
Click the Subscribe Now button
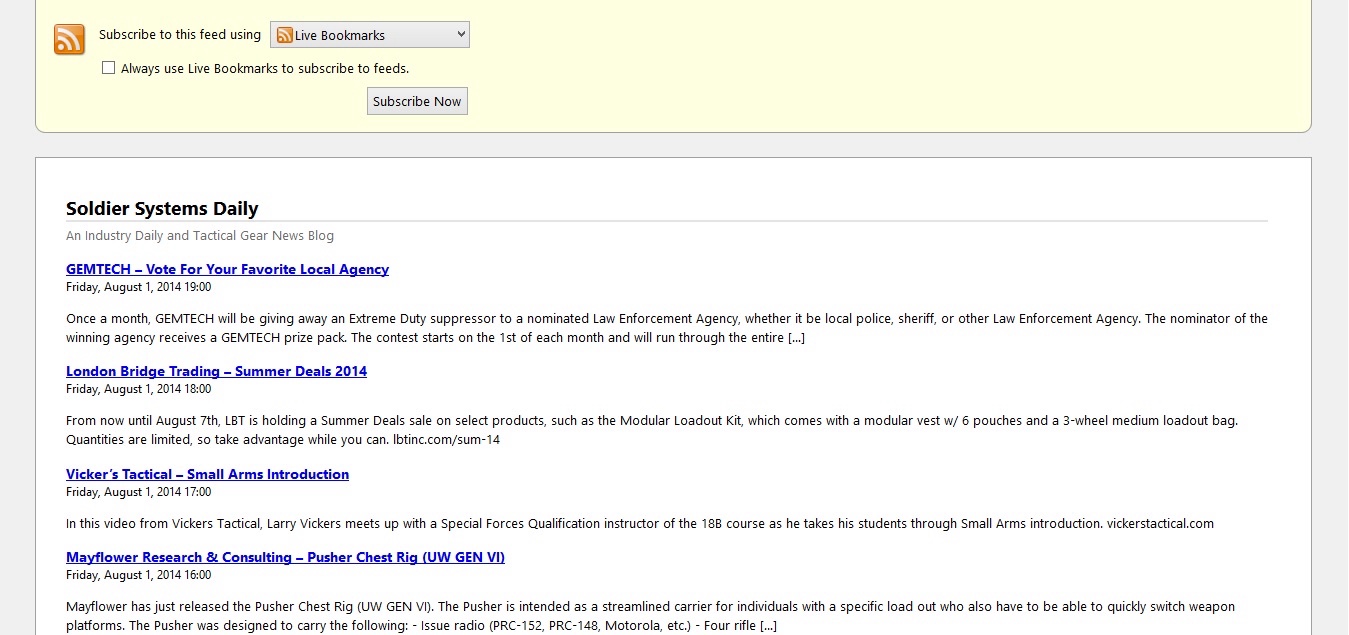417,101
